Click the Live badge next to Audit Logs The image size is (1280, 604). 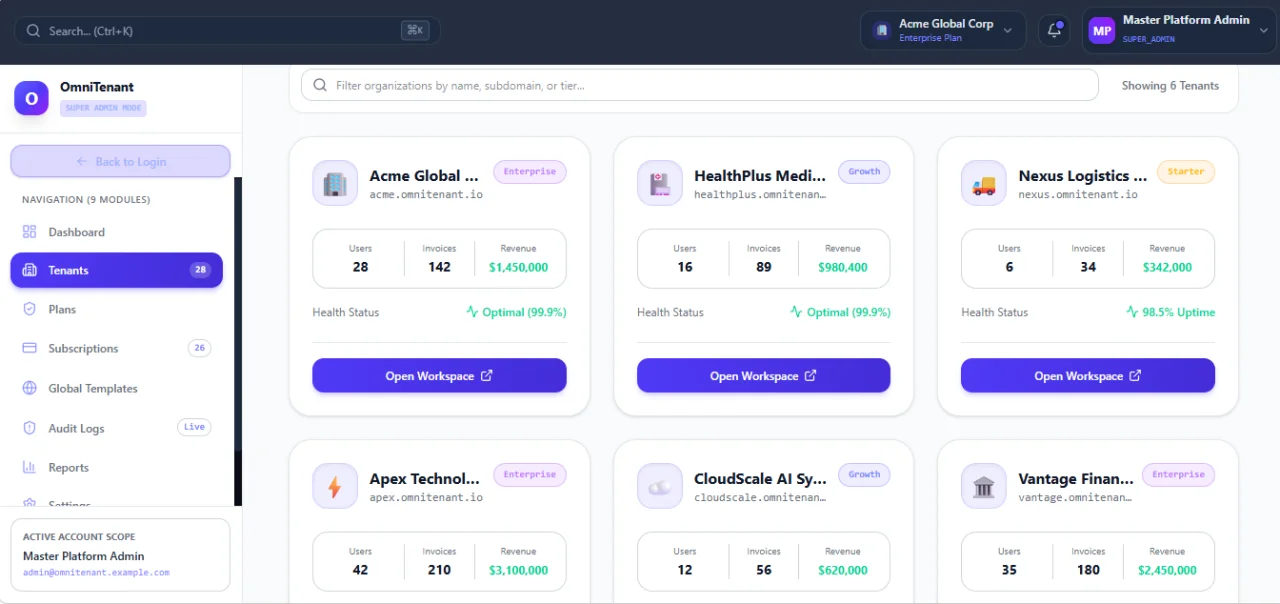tap(194, 427)
